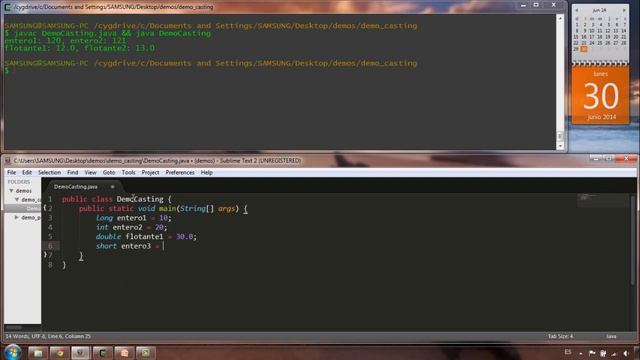The height and width of the screenshot is (360, 640).
Task: Open the Help menu
Action: 207,172
